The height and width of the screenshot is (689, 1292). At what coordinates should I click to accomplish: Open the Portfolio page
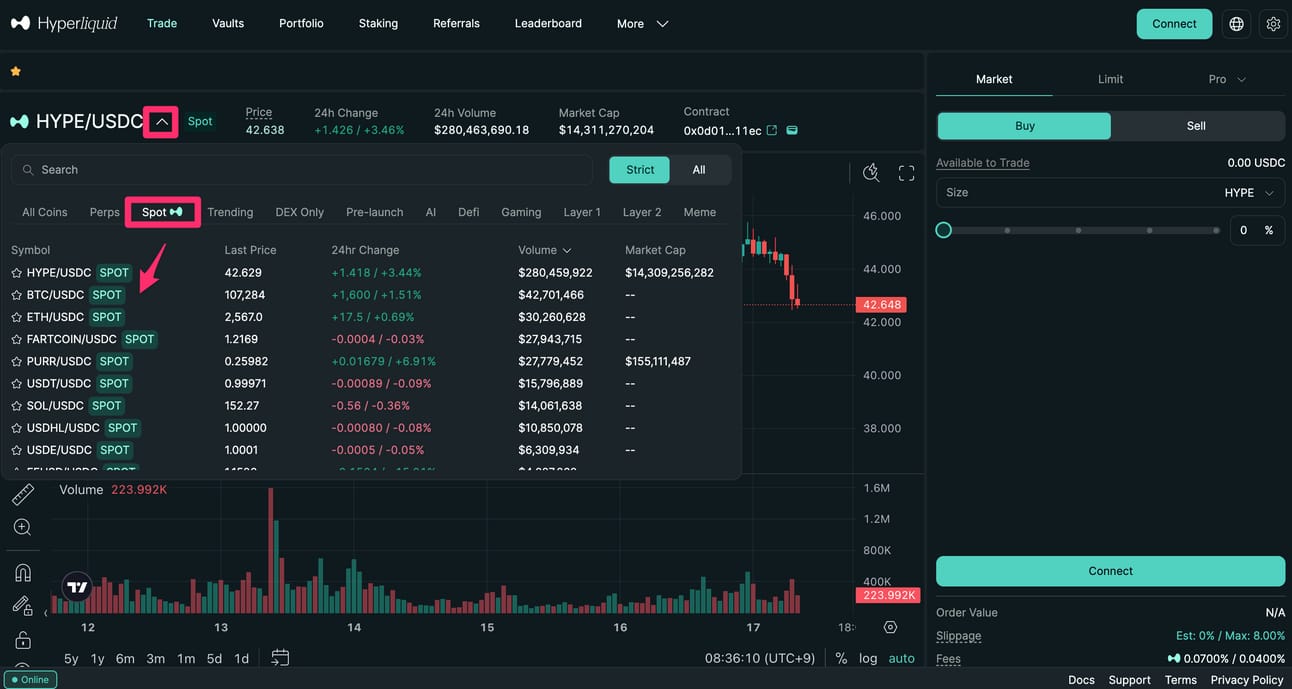[x=301, y=23]
